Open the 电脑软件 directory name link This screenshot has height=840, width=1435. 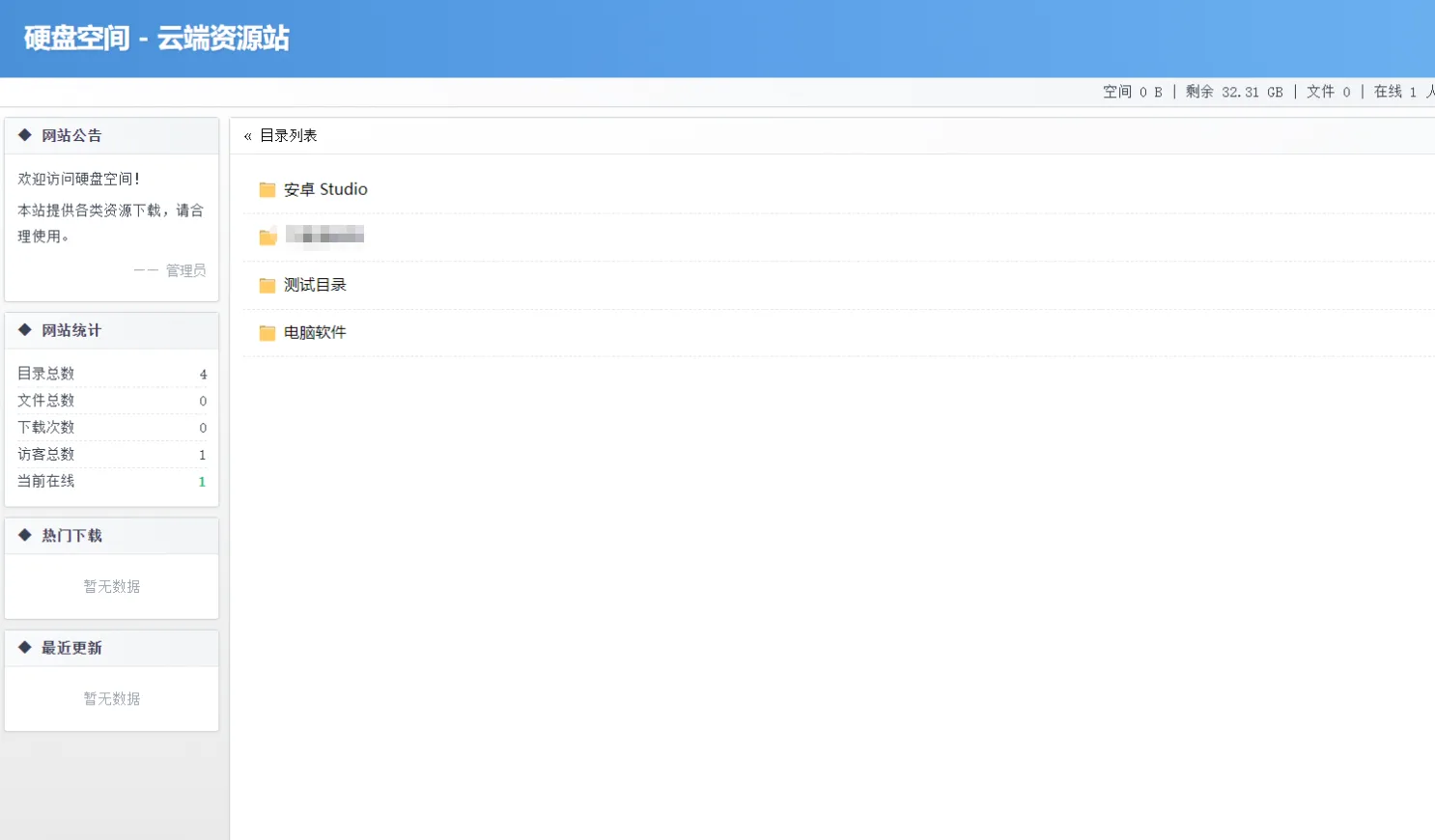pos(315,332)
